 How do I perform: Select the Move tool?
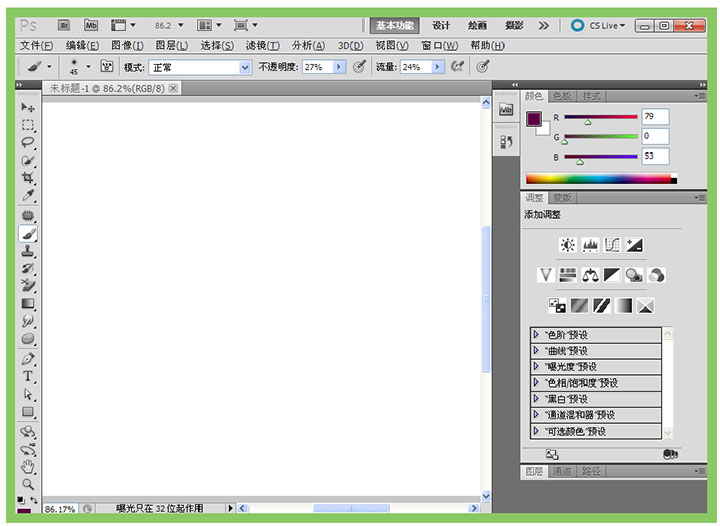28,107
